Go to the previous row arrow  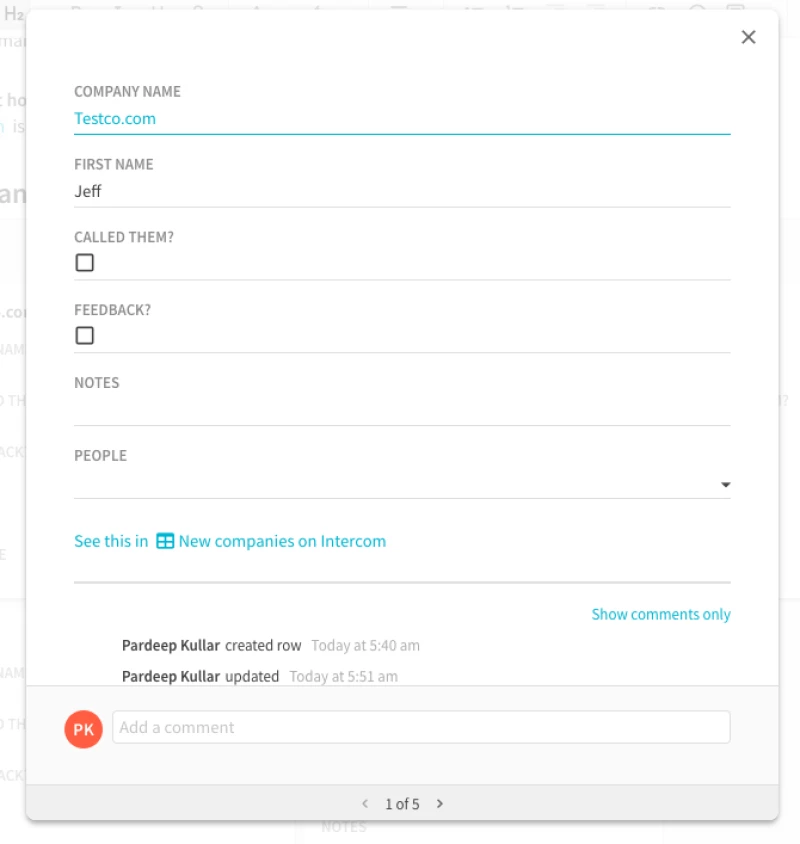tap(364, 803)
